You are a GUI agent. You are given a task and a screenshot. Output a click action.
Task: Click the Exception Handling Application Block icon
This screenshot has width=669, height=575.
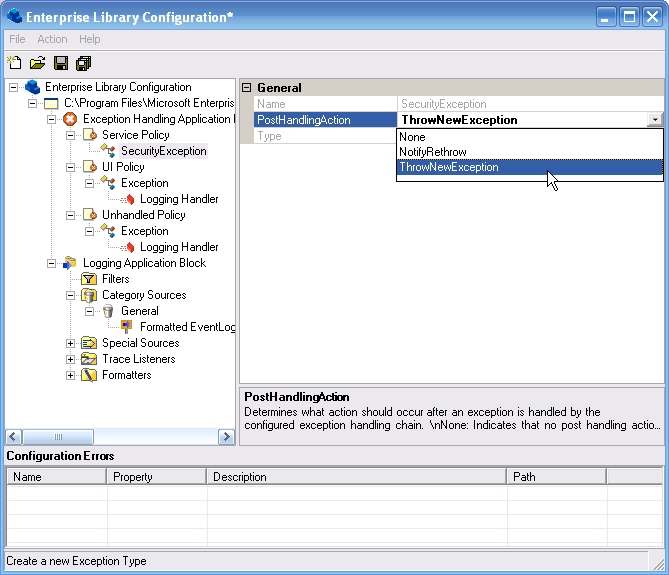point(70,119)
